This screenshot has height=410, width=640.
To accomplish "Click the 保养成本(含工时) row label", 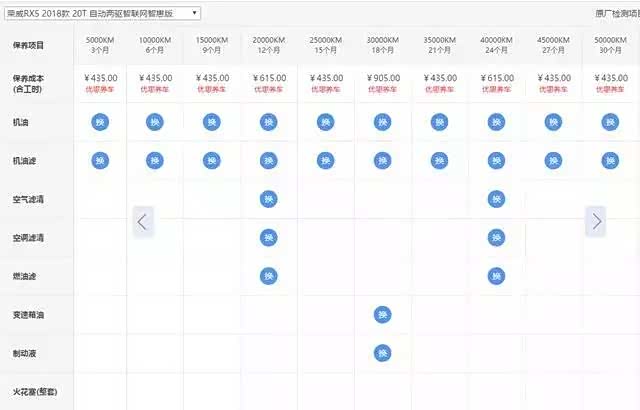I will pyautogui.click(x=28, y=83).
